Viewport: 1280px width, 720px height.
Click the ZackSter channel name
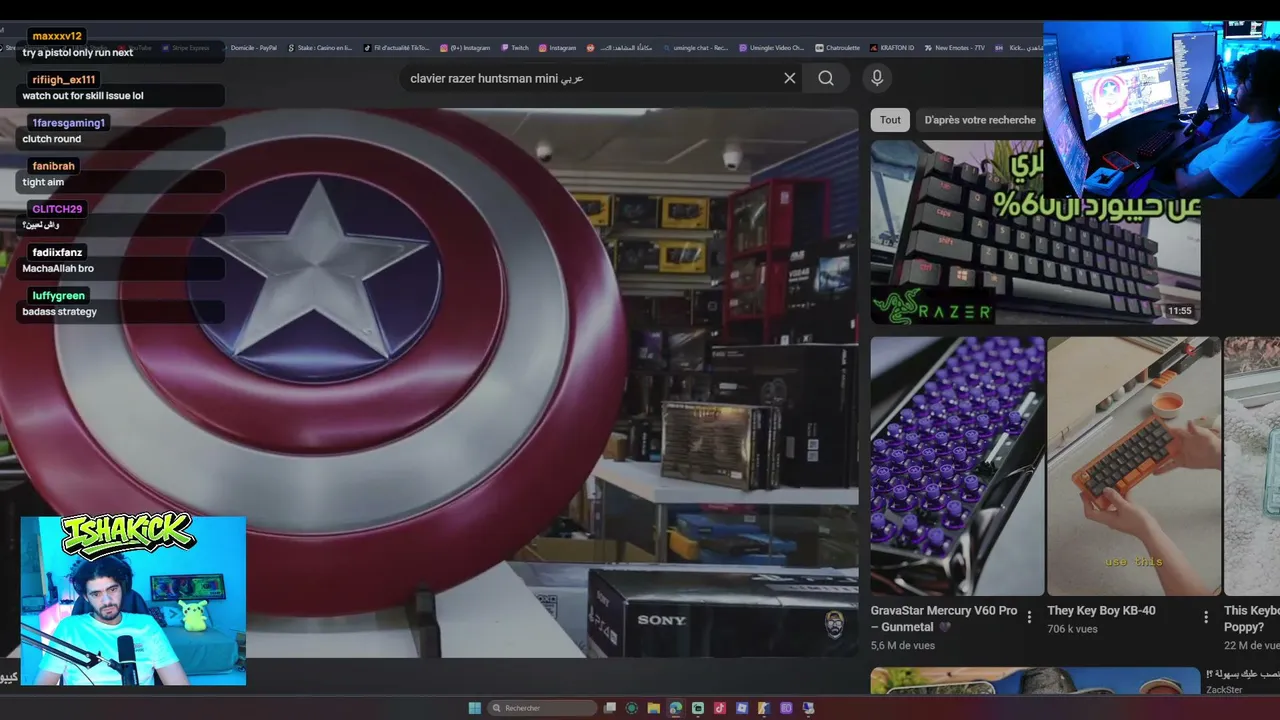[x=1224, y=689]
